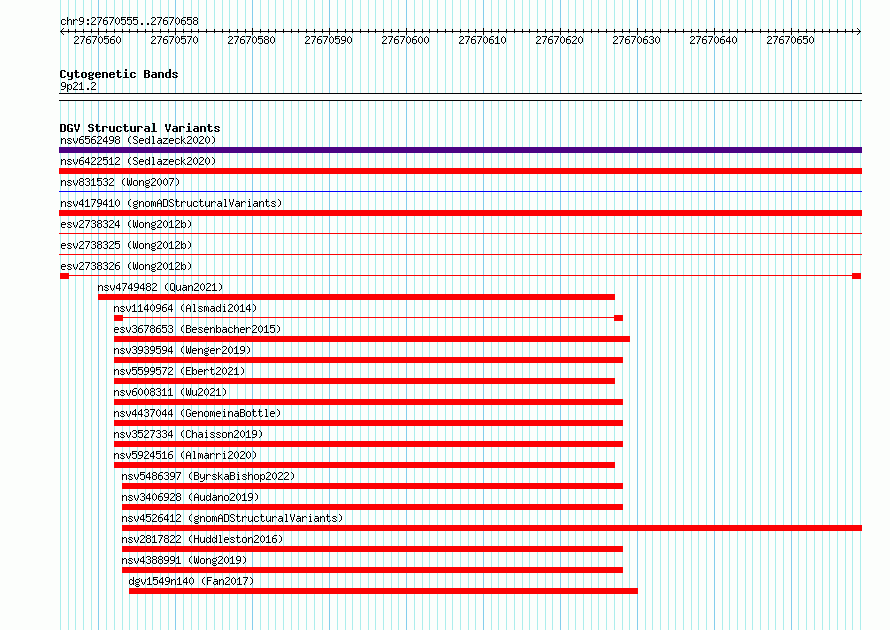Click the nsv4526412 (gnomADStructuralVariants) label
890x630 pixels.
click(x=232, y=518)
